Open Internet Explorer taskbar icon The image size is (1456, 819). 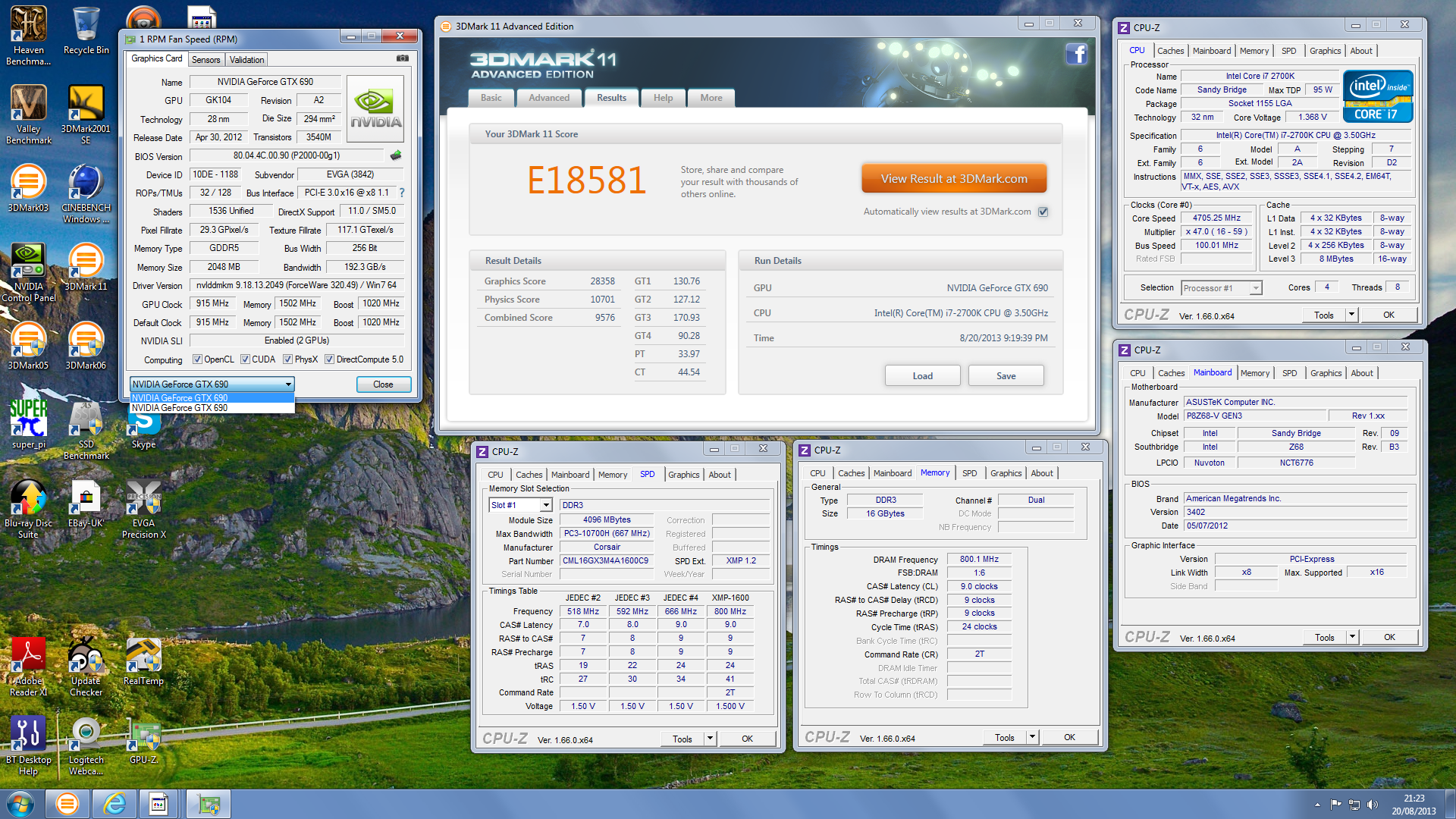click(114, 804)
